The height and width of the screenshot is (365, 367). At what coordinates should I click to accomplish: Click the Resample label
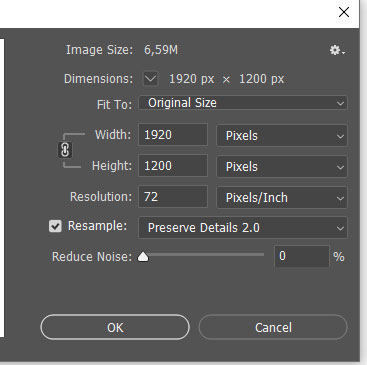point(97,226)
